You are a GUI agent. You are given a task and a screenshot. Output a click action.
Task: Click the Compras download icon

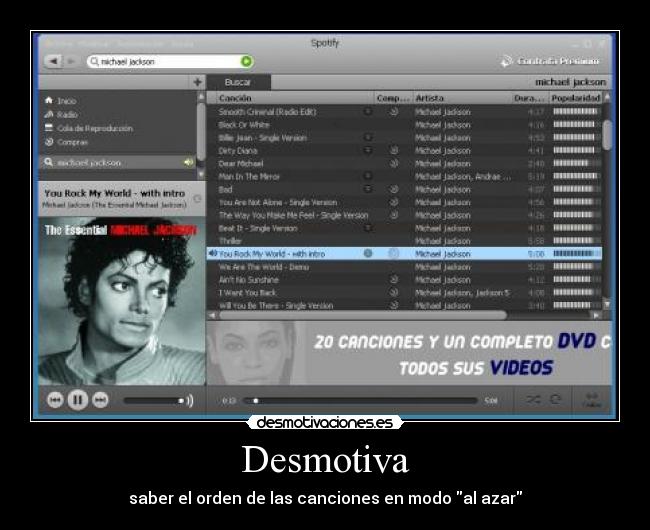coord(49,142)
